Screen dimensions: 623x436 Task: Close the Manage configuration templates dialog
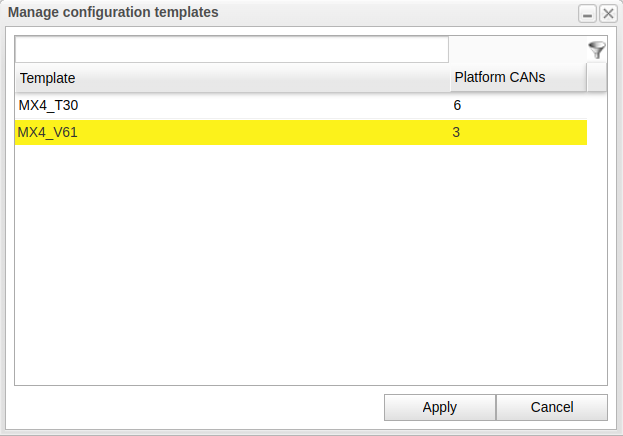click(607, 13)
